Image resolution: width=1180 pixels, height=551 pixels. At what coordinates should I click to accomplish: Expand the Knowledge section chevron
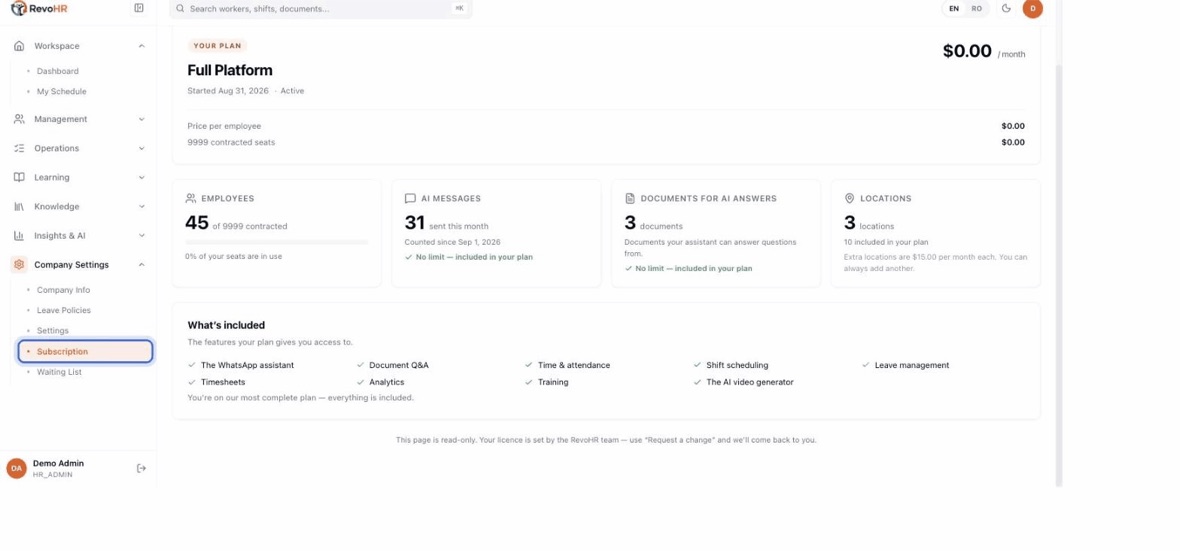(141, 206)
